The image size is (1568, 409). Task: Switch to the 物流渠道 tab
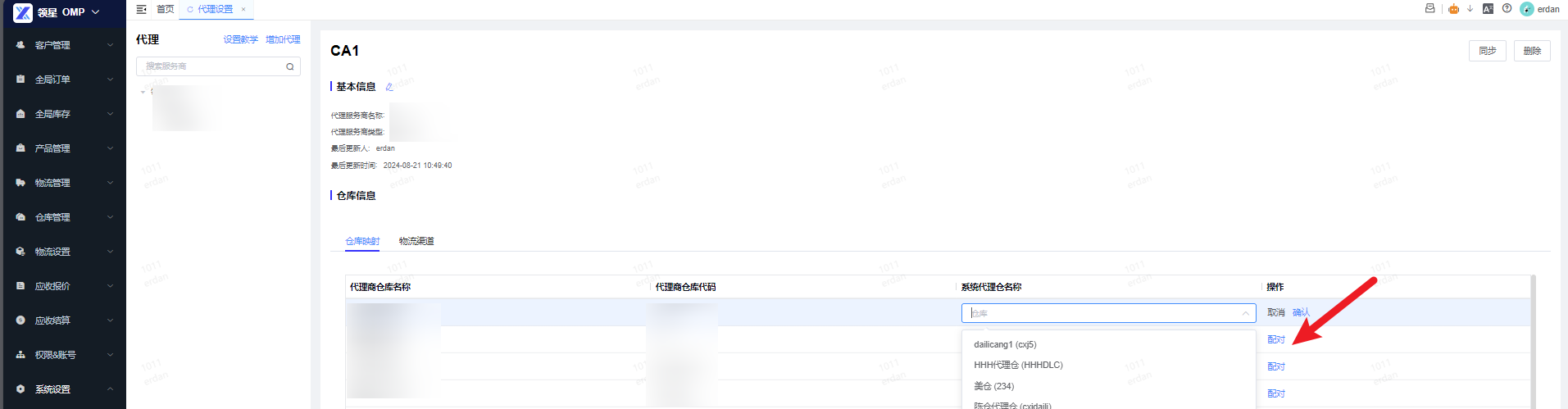pyautogui.click(x=416, y=241)
